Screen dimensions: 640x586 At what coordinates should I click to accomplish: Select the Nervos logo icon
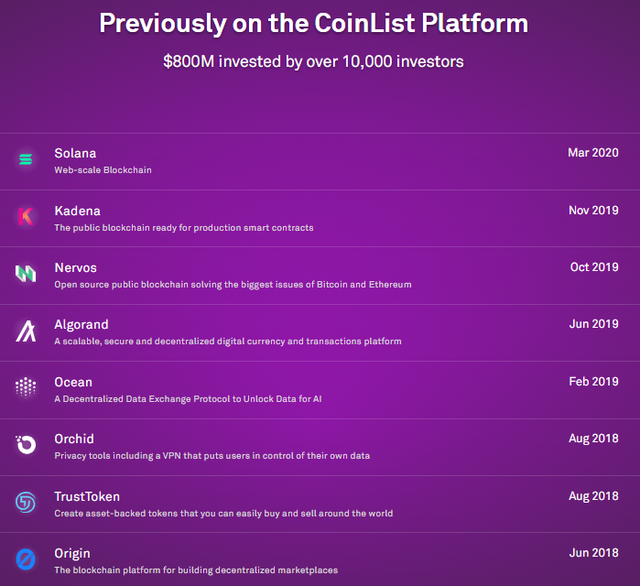tap(26, 273)
